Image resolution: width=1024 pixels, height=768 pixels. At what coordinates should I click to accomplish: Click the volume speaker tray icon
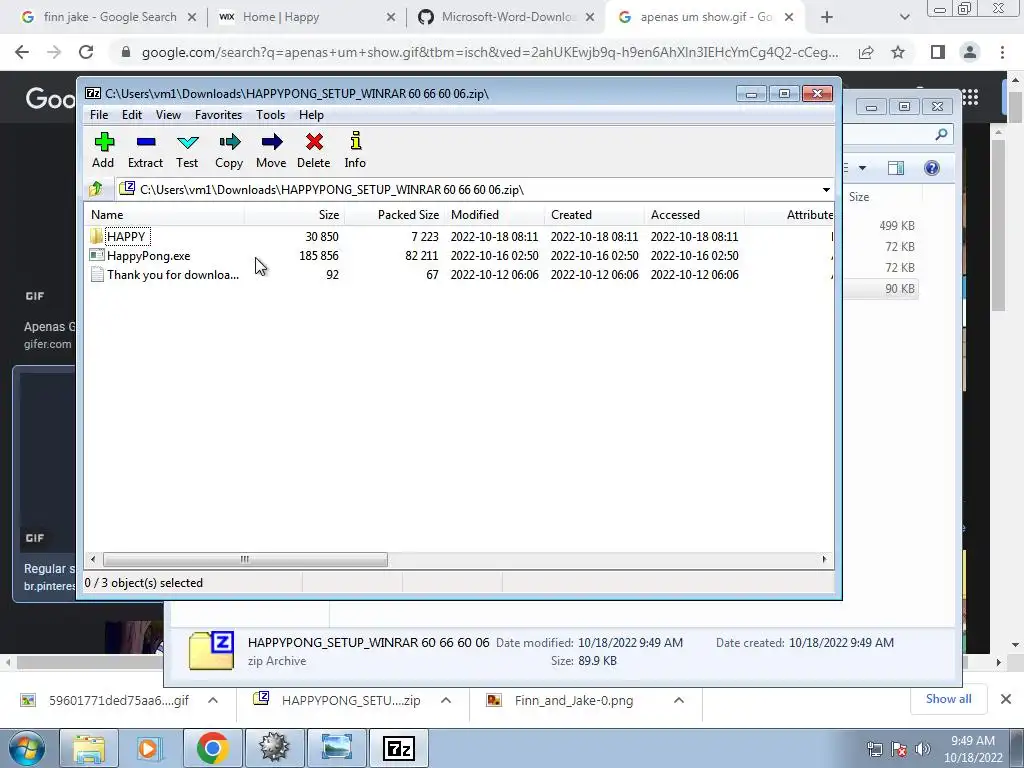coord(922,749)
